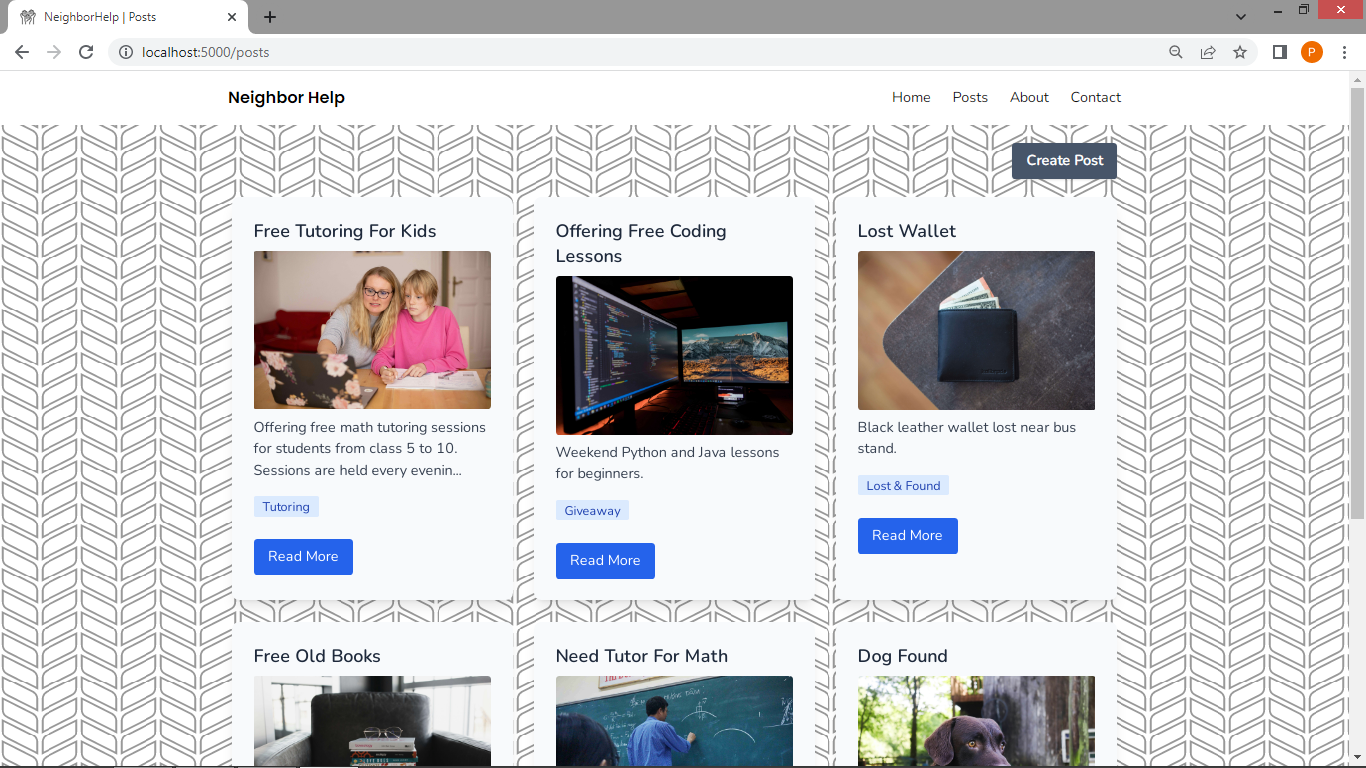
Task: Go to the Home nav link
Action: point(911,97)
